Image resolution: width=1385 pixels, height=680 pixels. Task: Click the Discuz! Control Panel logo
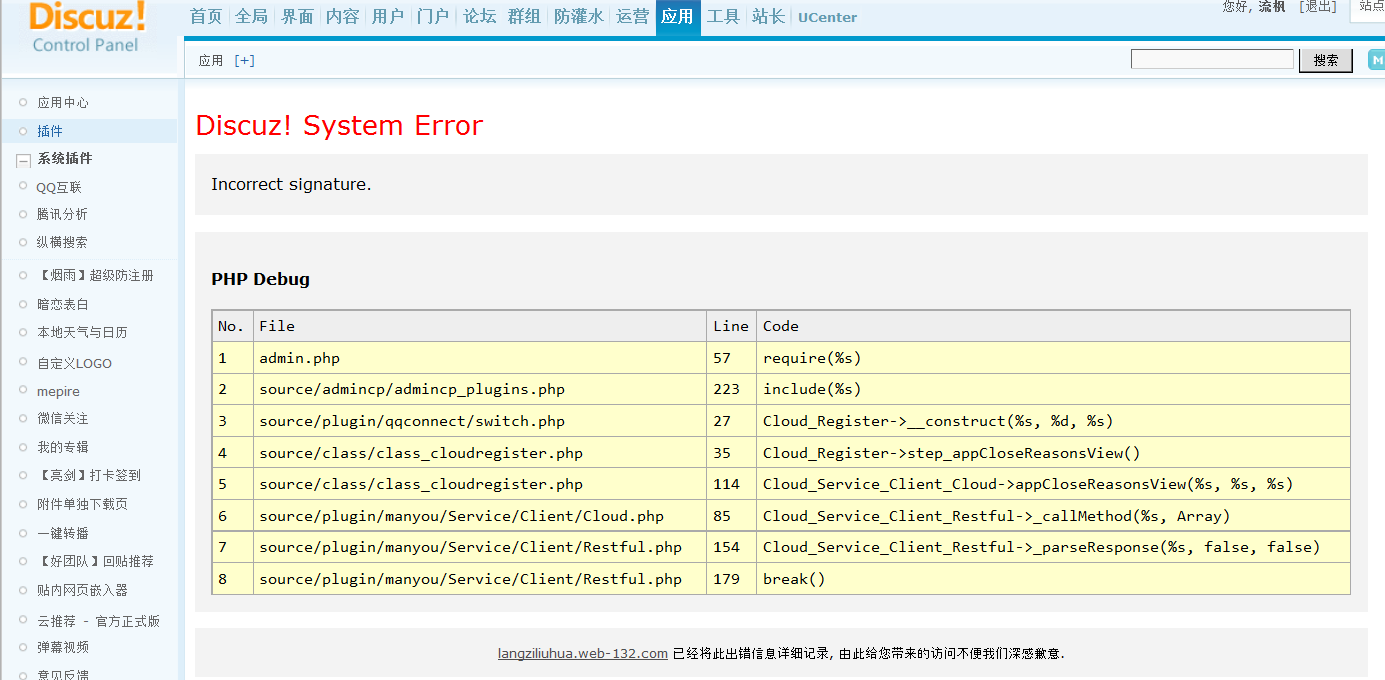click(x=87, y=27)
